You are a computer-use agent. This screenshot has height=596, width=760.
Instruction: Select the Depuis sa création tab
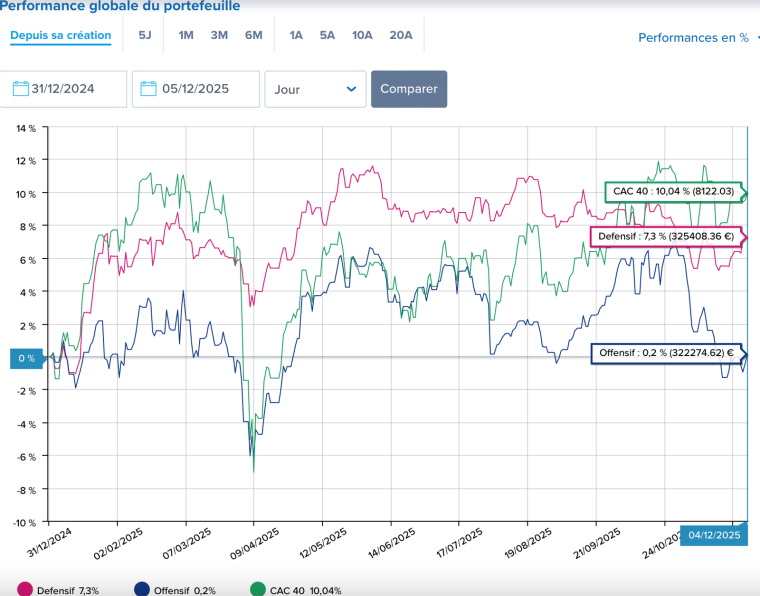point(61,35)
